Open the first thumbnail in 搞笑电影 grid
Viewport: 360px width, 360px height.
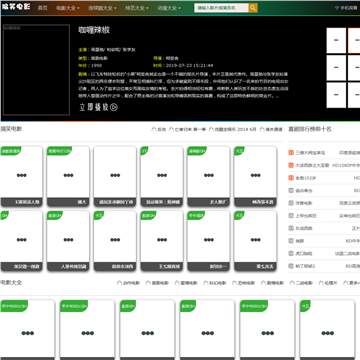click(22, 176)
